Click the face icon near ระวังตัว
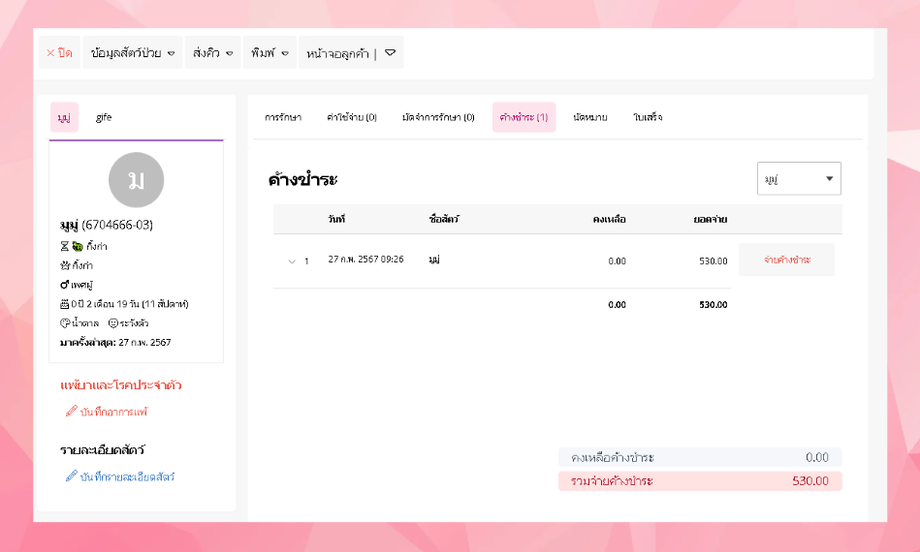Image resolution: width=920 pixels, height=552 pixels. (x=113, y=323)
